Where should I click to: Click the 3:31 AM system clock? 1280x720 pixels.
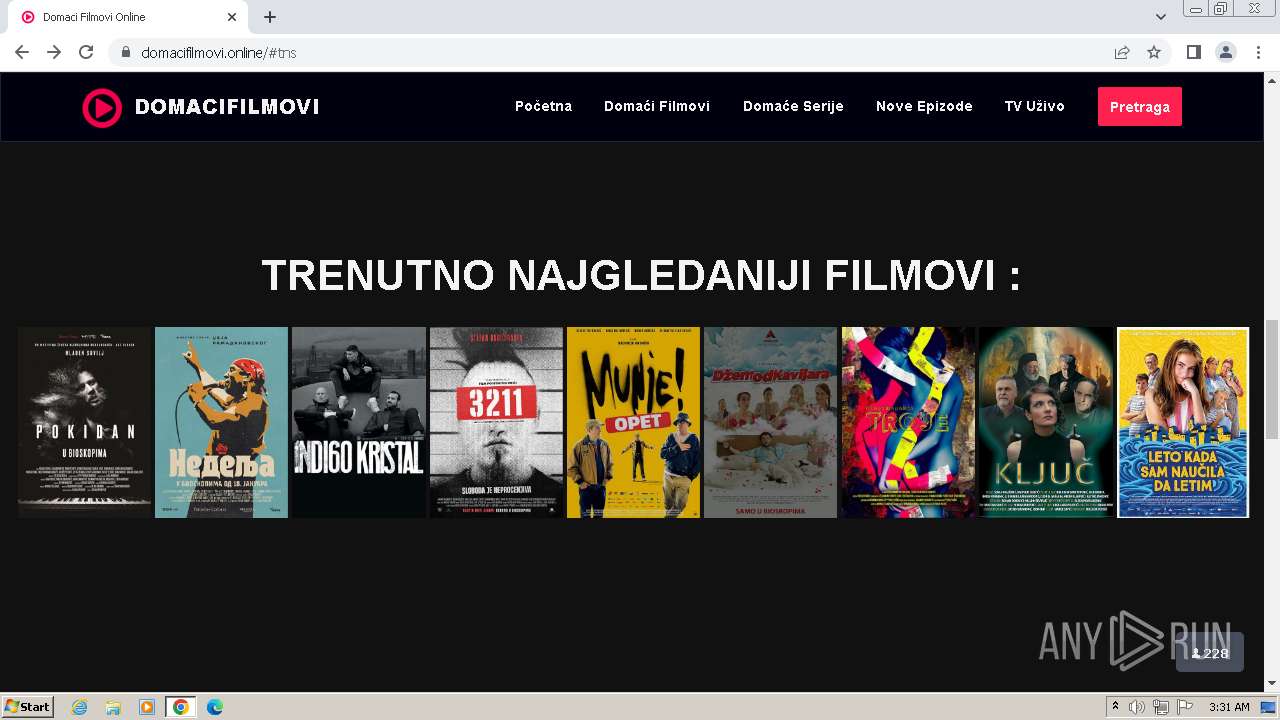tap(1229, 707)
